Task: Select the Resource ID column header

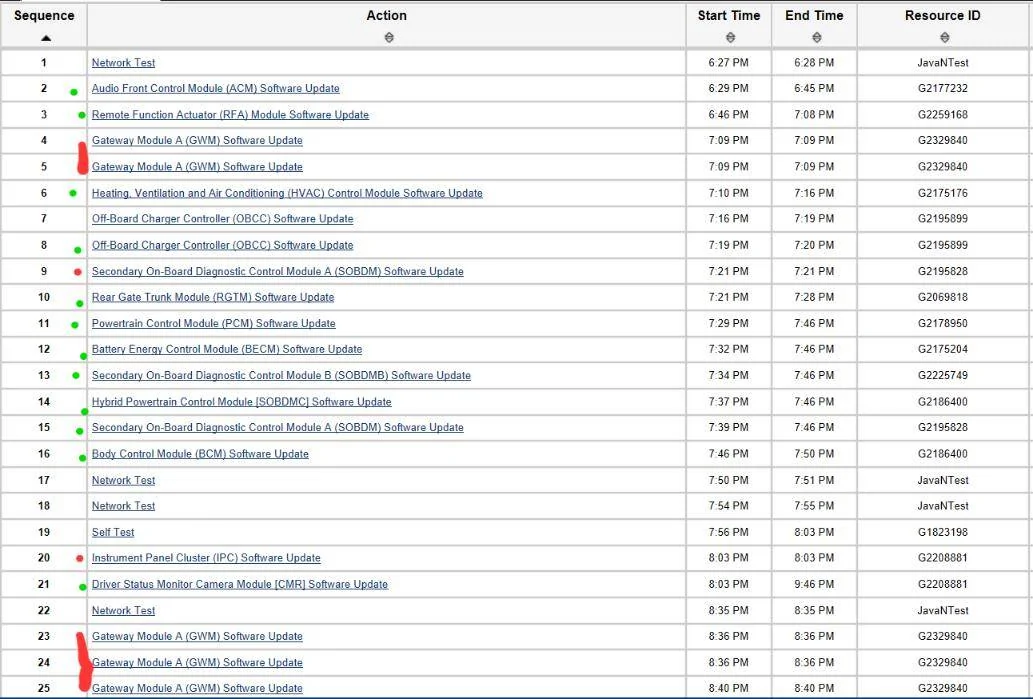Action: coord(943,15)
